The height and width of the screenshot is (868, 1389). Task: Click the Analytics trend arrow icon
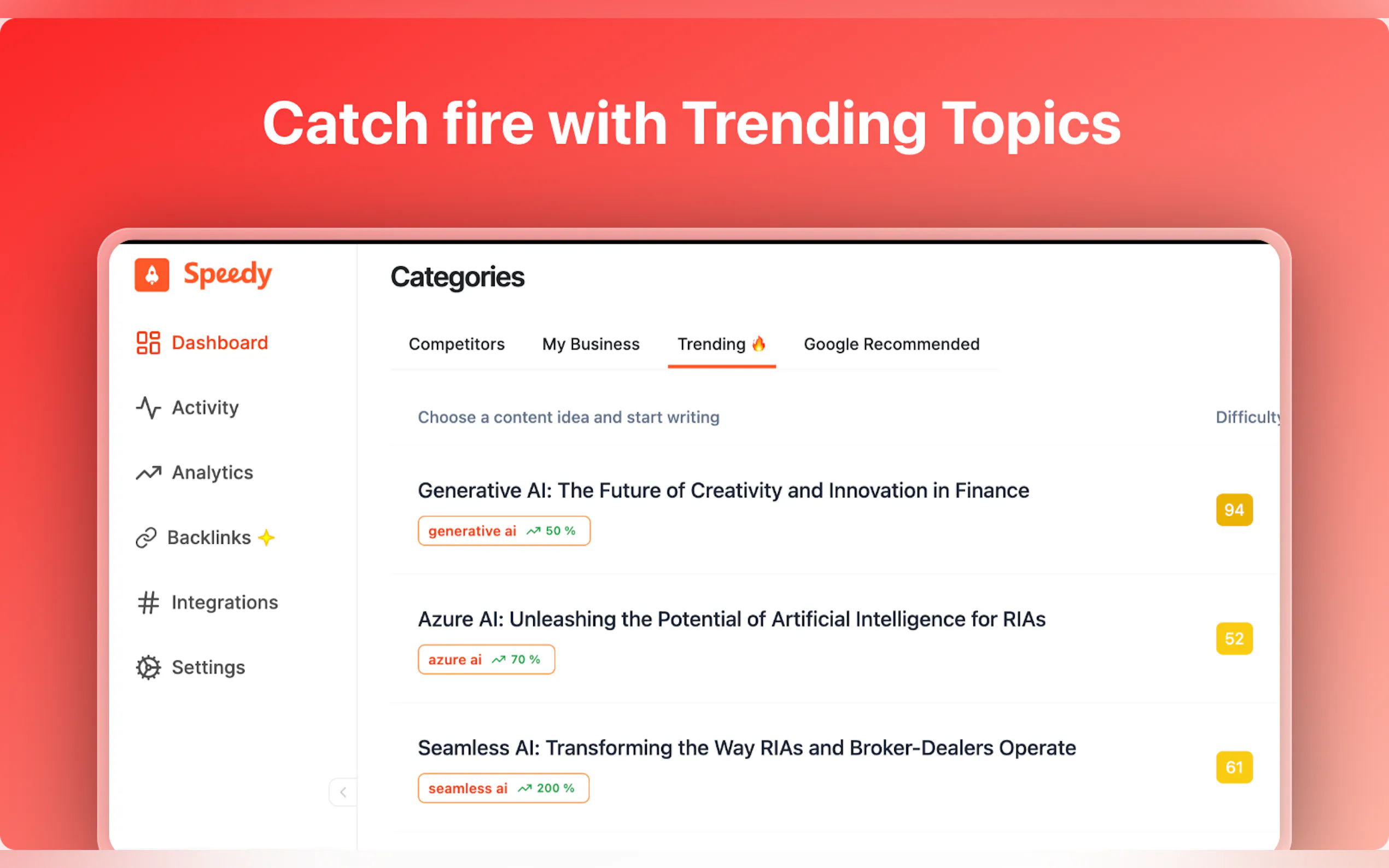(148, 472)
